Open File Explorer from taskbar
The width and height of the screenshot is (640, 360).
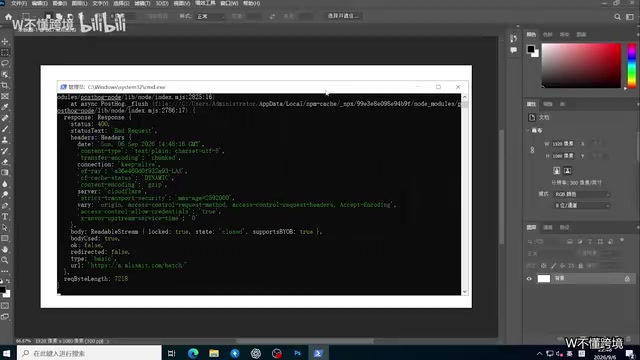point(214,353)
